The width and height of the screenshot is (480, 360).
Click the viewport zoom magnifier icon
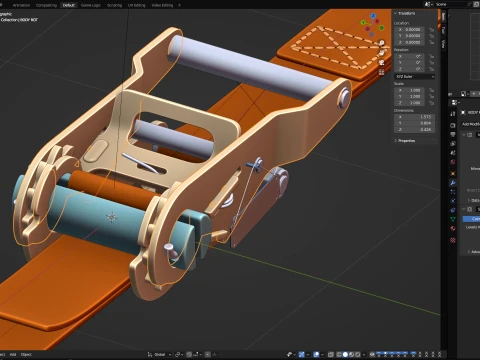pyautogui.click(x=382, y=43)
